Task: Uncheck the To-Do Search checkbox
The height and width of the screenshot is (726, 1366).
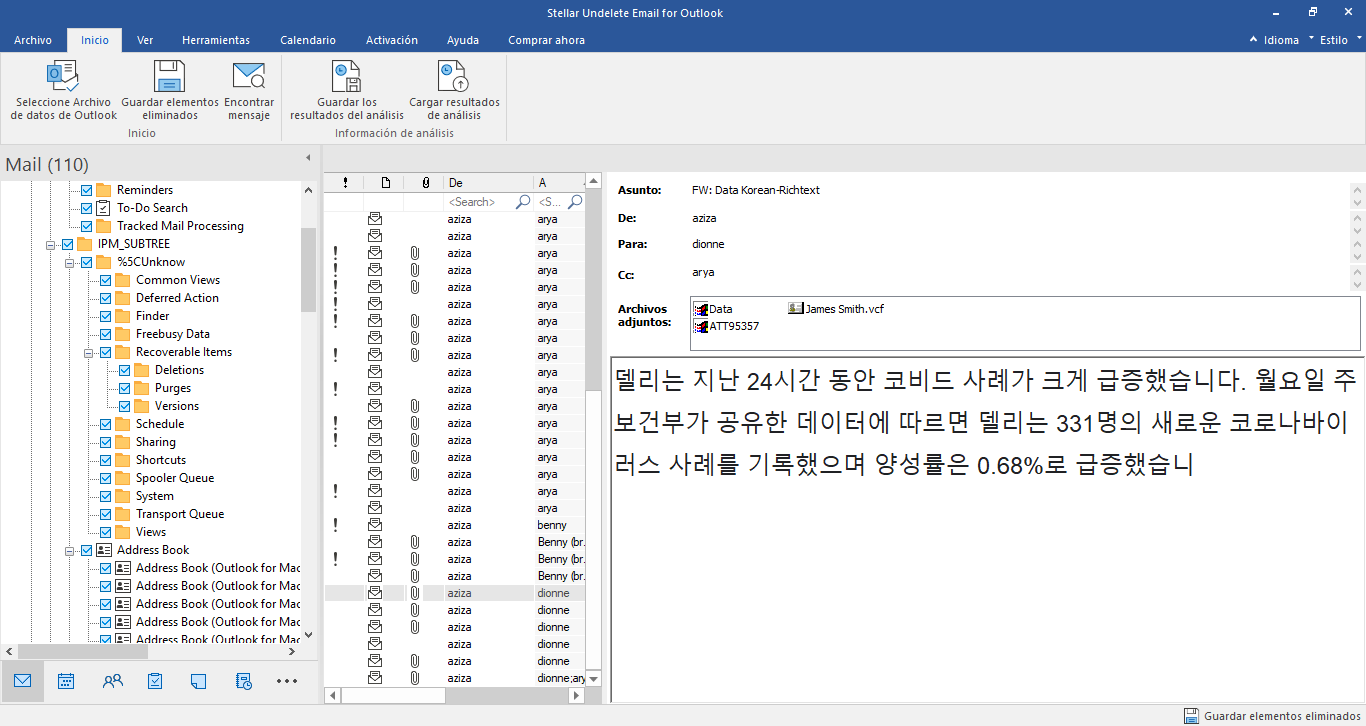Action: click(86, 208)
